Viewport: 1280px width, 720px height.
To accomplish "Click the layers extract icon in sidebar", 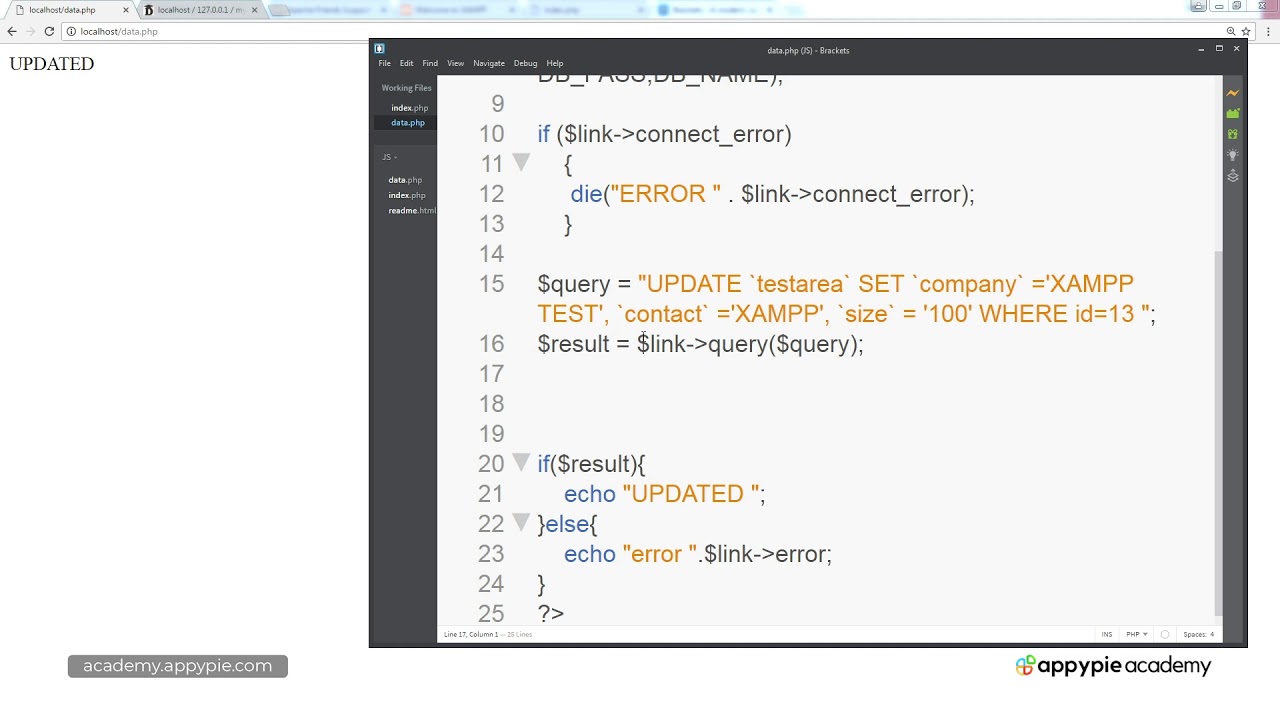I will [x=1233, y=176].
